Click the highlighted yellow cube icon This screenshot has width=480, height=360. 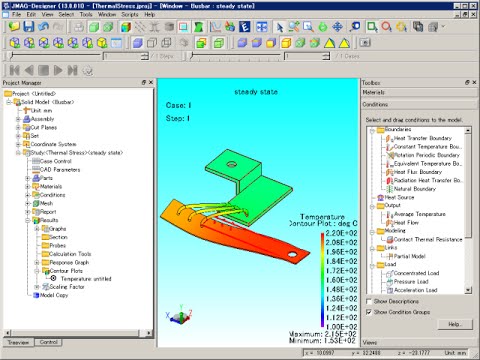(286, 43)
